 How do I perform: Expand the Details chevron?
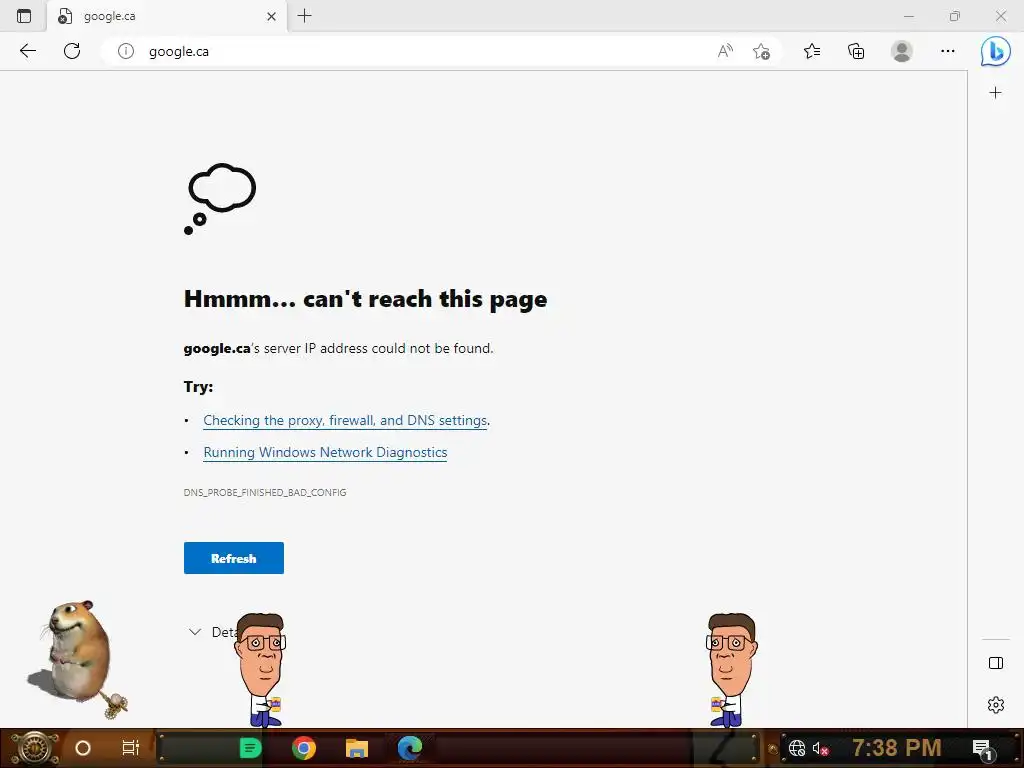coord(195,632)
